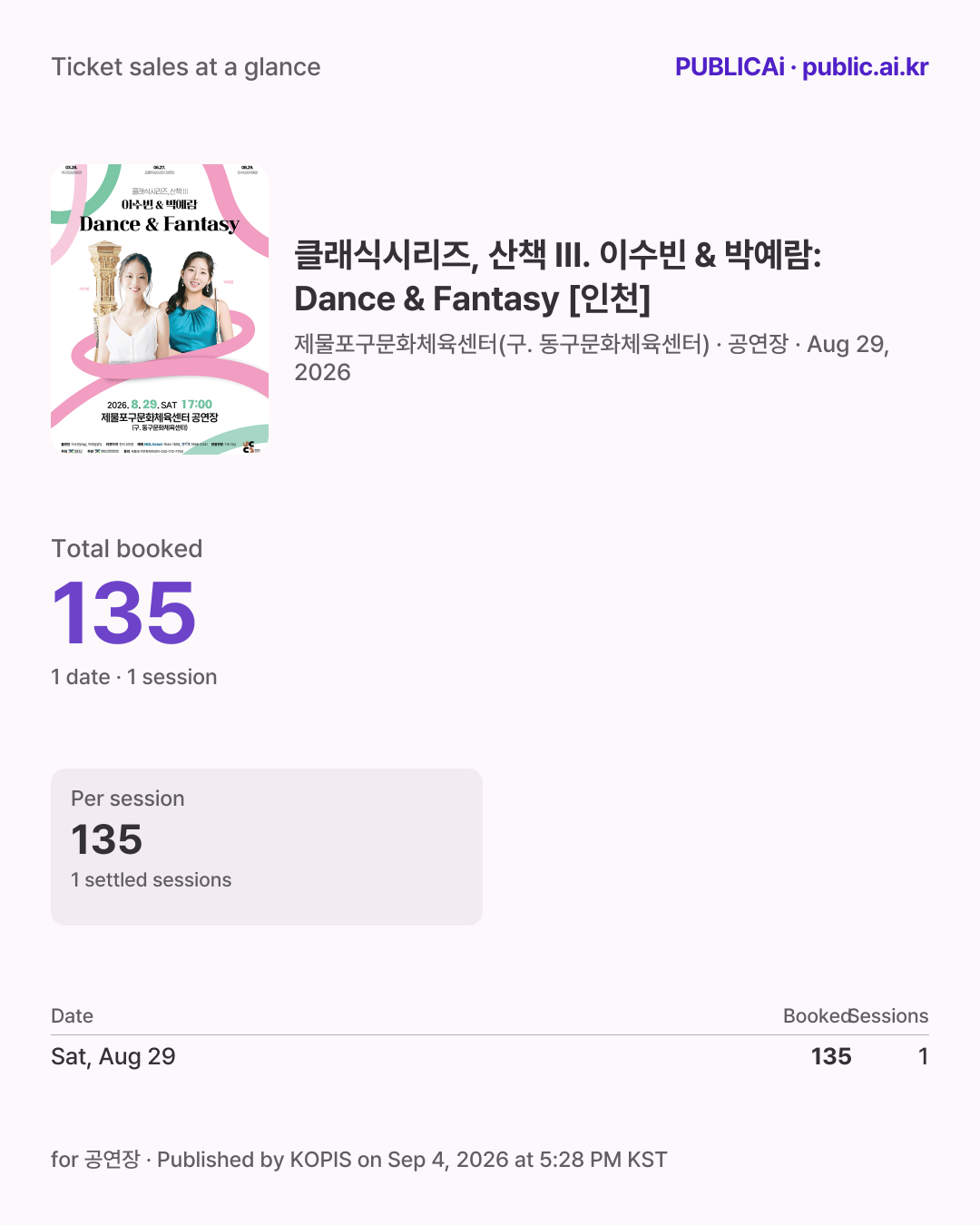Open the Per session card

(x=267, y=847)
